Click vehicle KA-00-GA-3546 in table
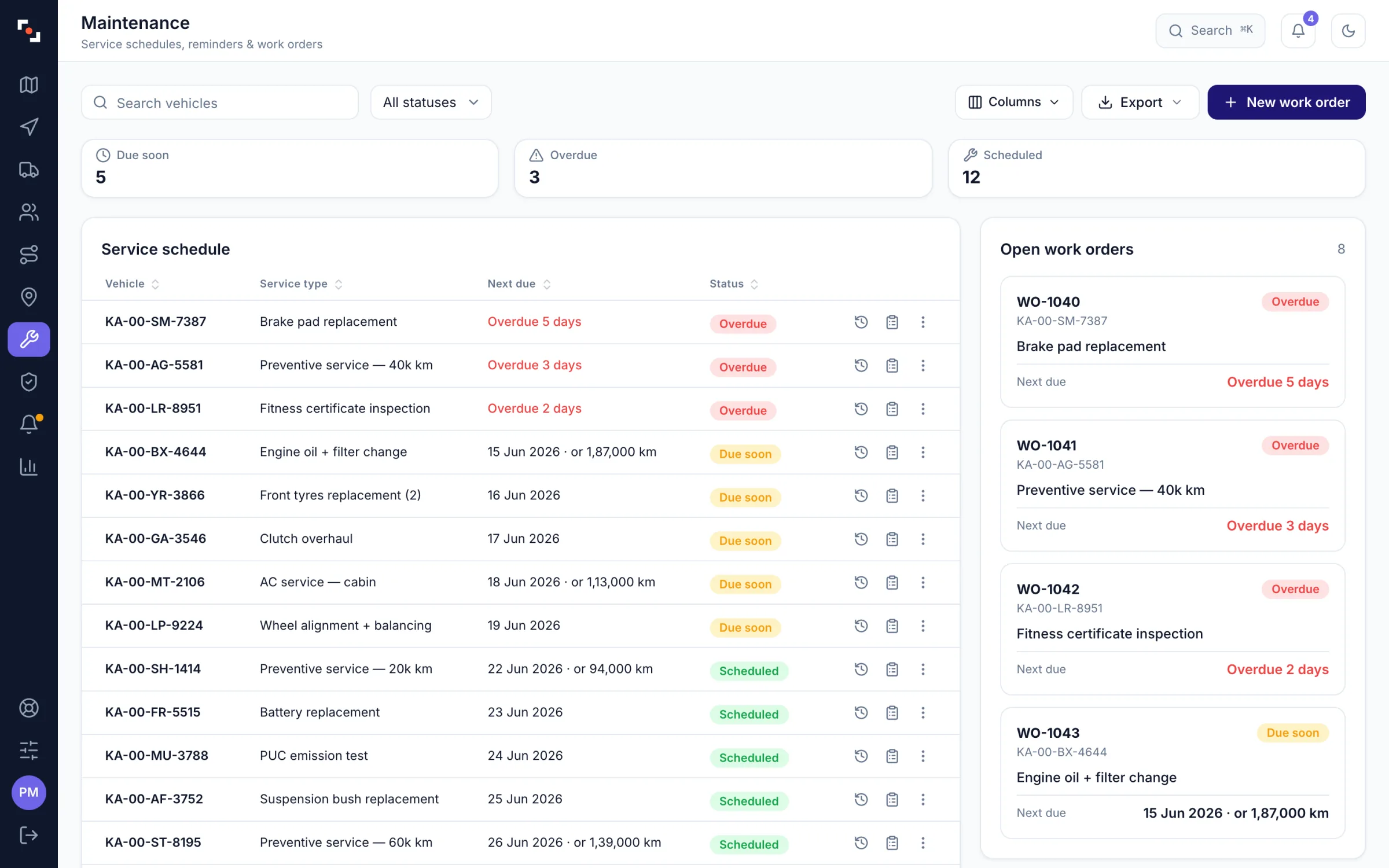Viewport: 1389px width, 868px height. coord(156,539)
